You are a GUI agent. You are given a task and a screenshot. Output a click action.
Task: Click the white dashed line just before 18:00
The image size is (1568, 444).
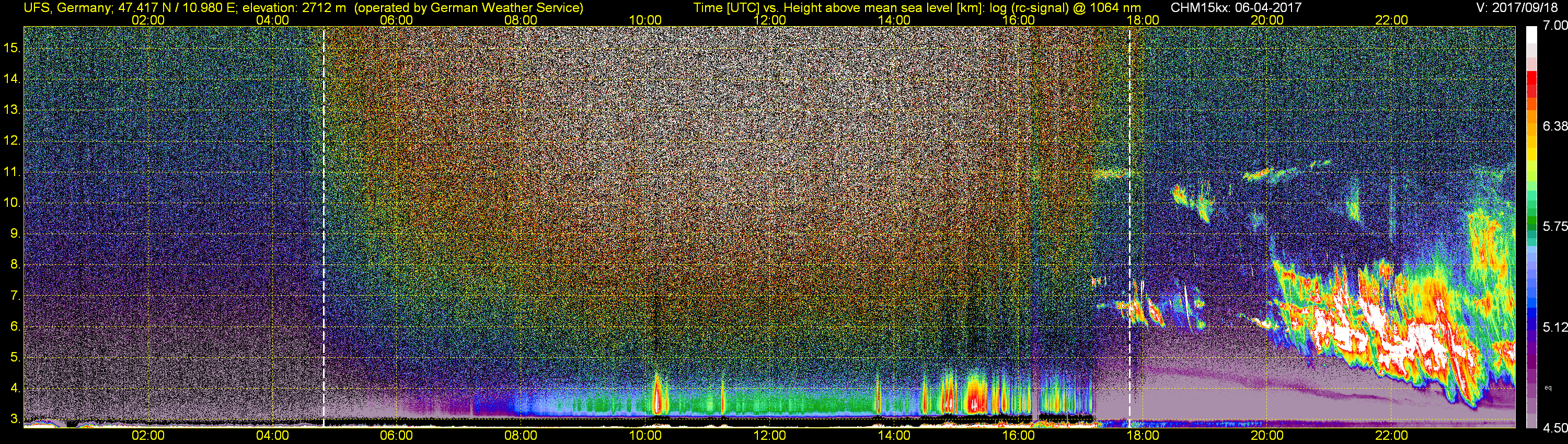click(1129, 226)
